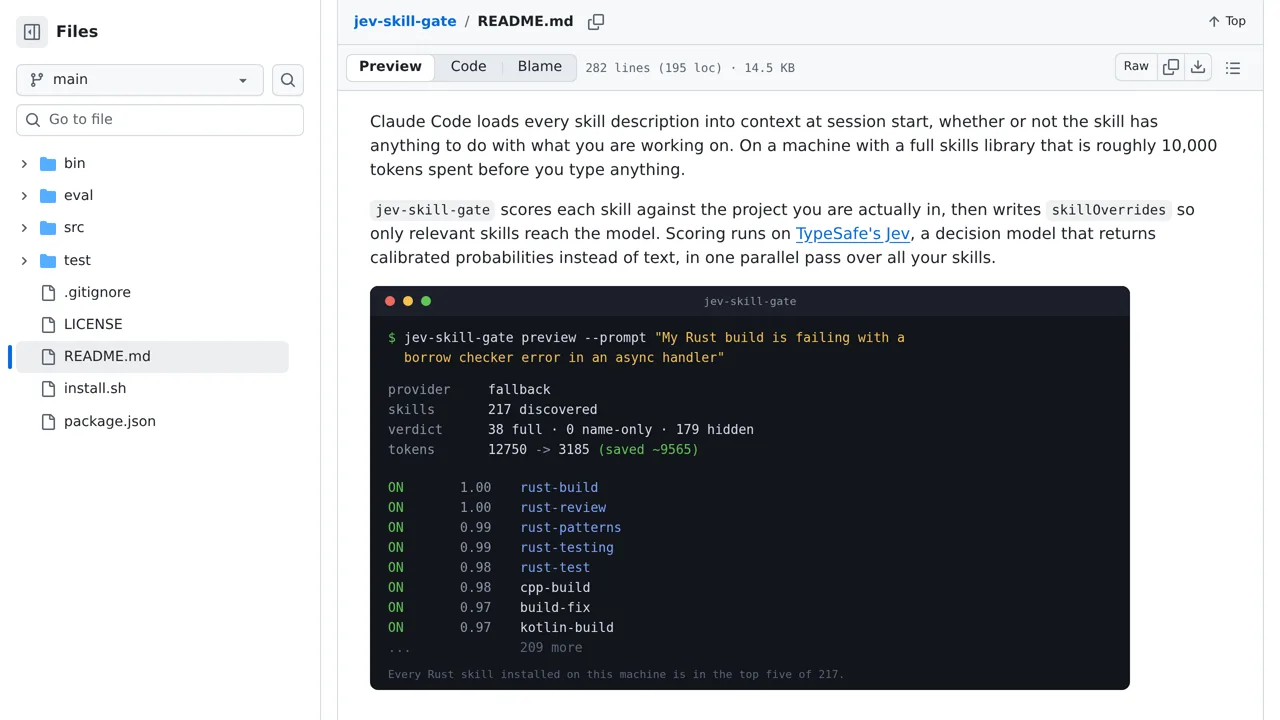This screenshot has width=1280, height=720.
Task: Click the Files panel heading
Action: [77, 32]
